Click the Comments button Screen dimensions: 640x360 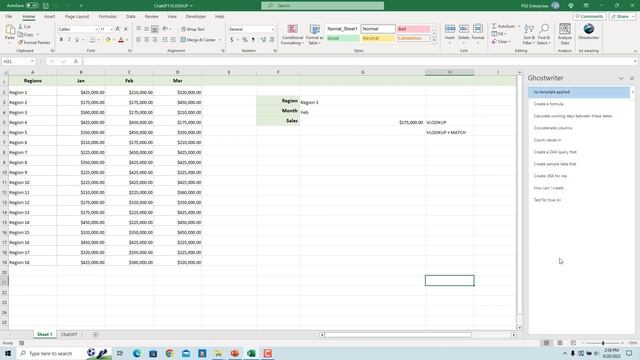click(x=589, y=17)
